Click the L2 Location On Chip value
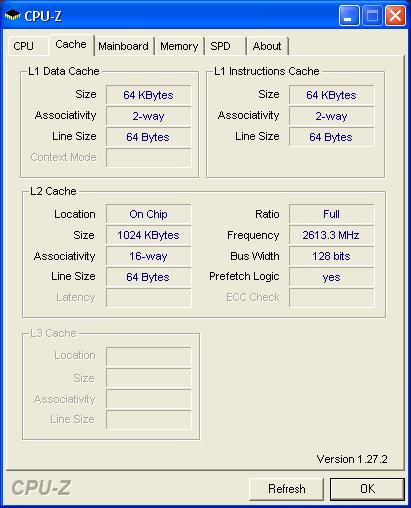This screenshot has height=508, width=411. coord(148,214)
